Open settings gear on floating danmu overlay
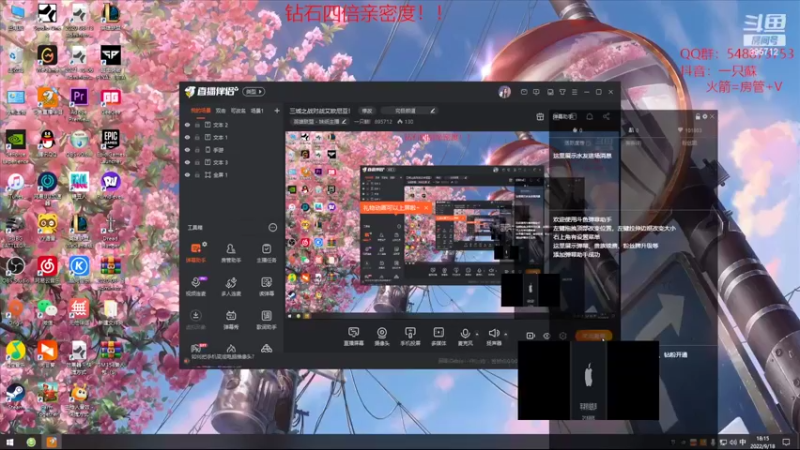 (x=705, y=117)
